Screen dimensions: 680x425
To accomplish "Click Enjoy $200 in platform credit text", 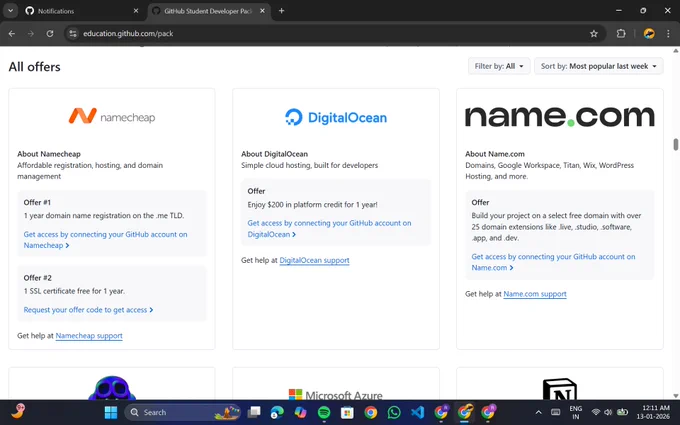I will [312, 205].
